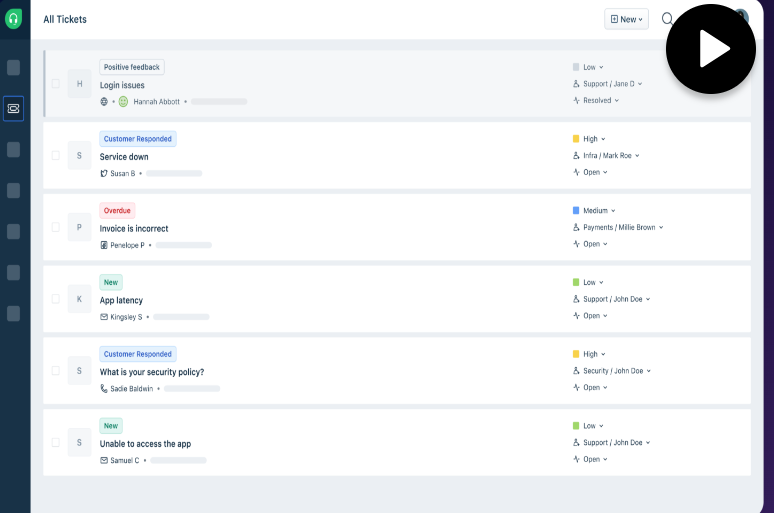Click the yellow High priority swatch on Service down
The width and height of the screenshot is (774, 513).
click(576, 139)
